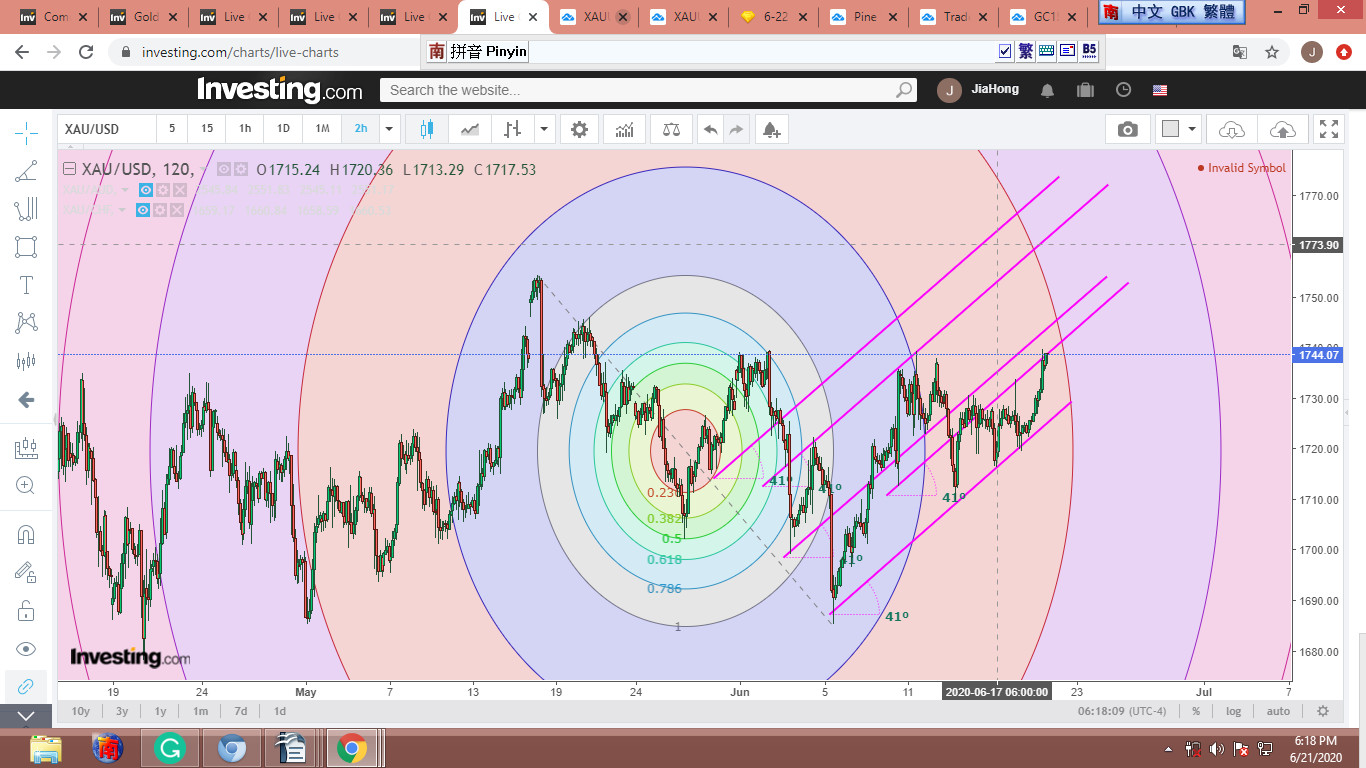The width and height of the screenshot is (1366, 768).
Task: Toggle auto scale at the bottom right
Action: (x=1278, y=711)
